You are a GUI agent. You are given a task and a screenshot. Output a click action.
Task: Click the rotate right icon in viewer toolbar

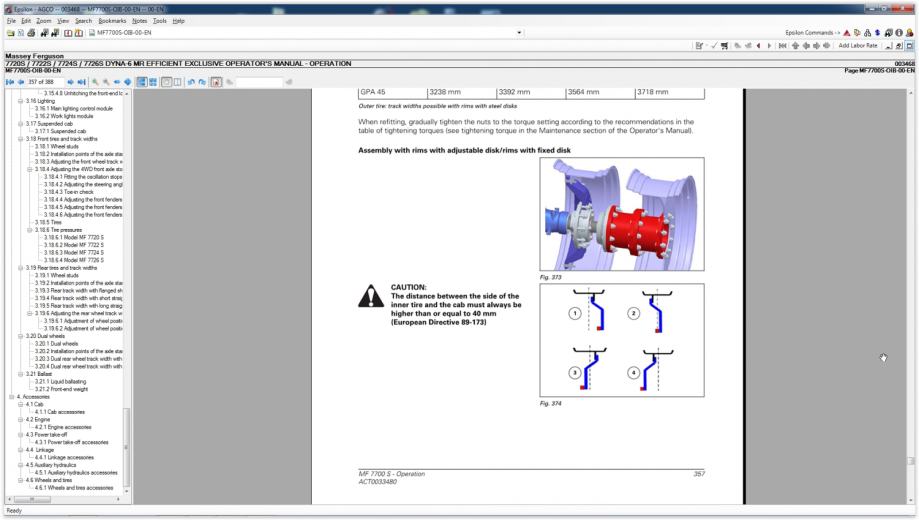[x=202, y=82]
